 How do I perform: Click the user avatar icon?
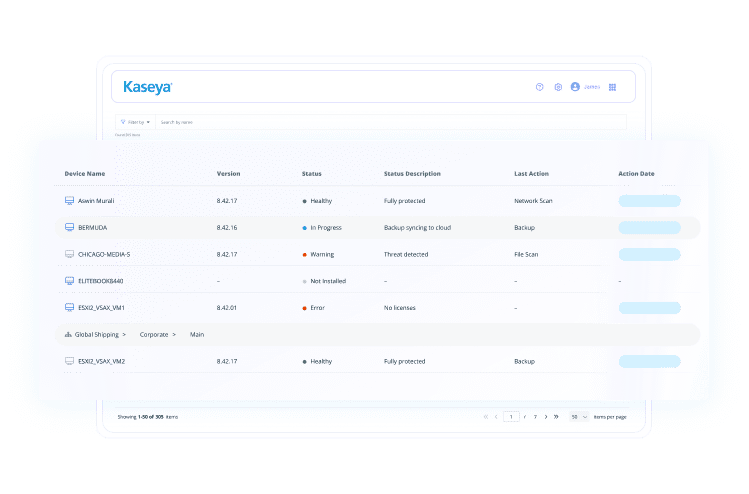click(x=575, y=87)
